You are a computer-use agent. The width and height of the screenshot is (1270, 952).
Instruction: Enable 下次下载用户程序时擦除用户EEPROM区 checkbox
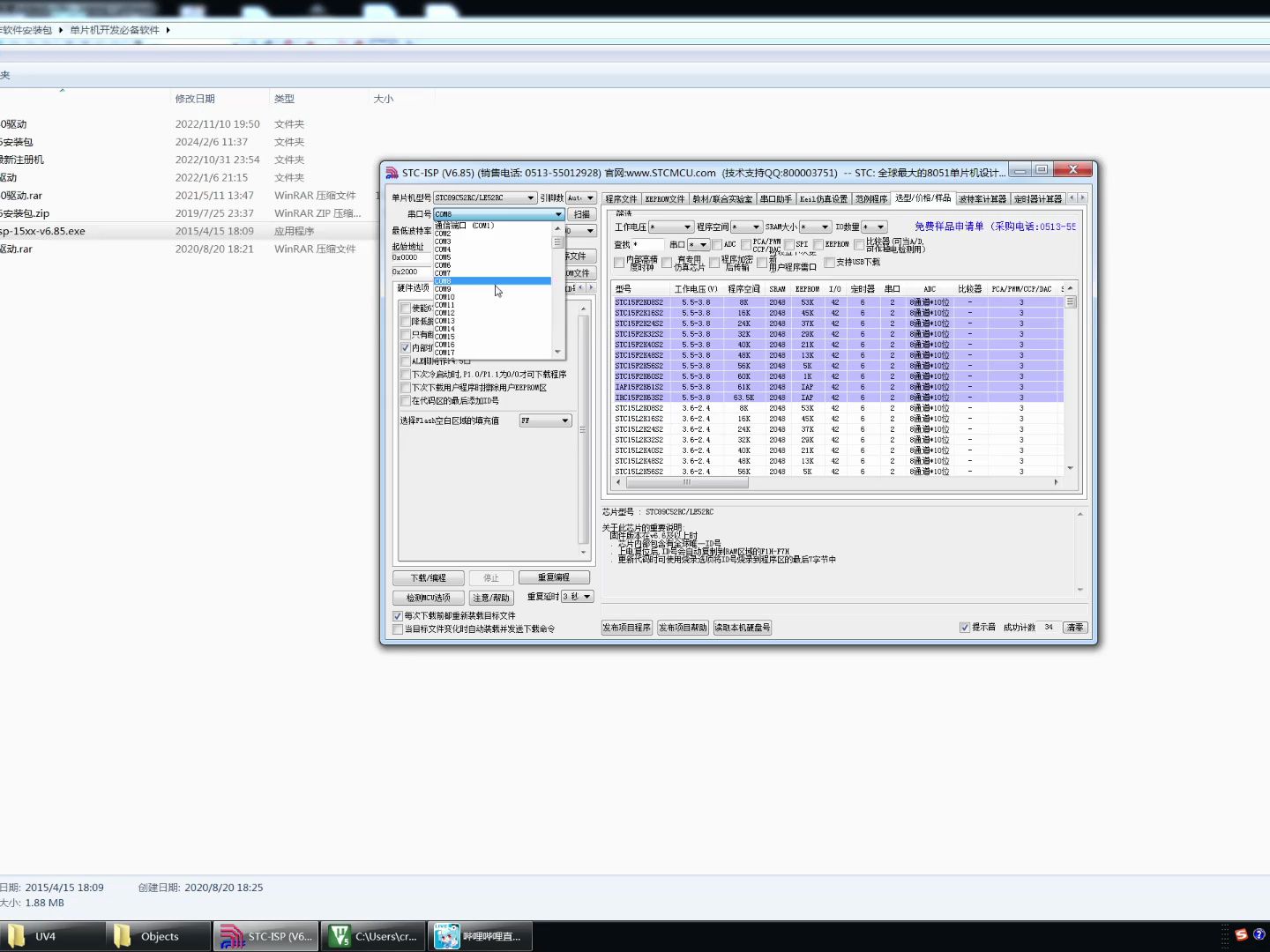click(406, 388)
